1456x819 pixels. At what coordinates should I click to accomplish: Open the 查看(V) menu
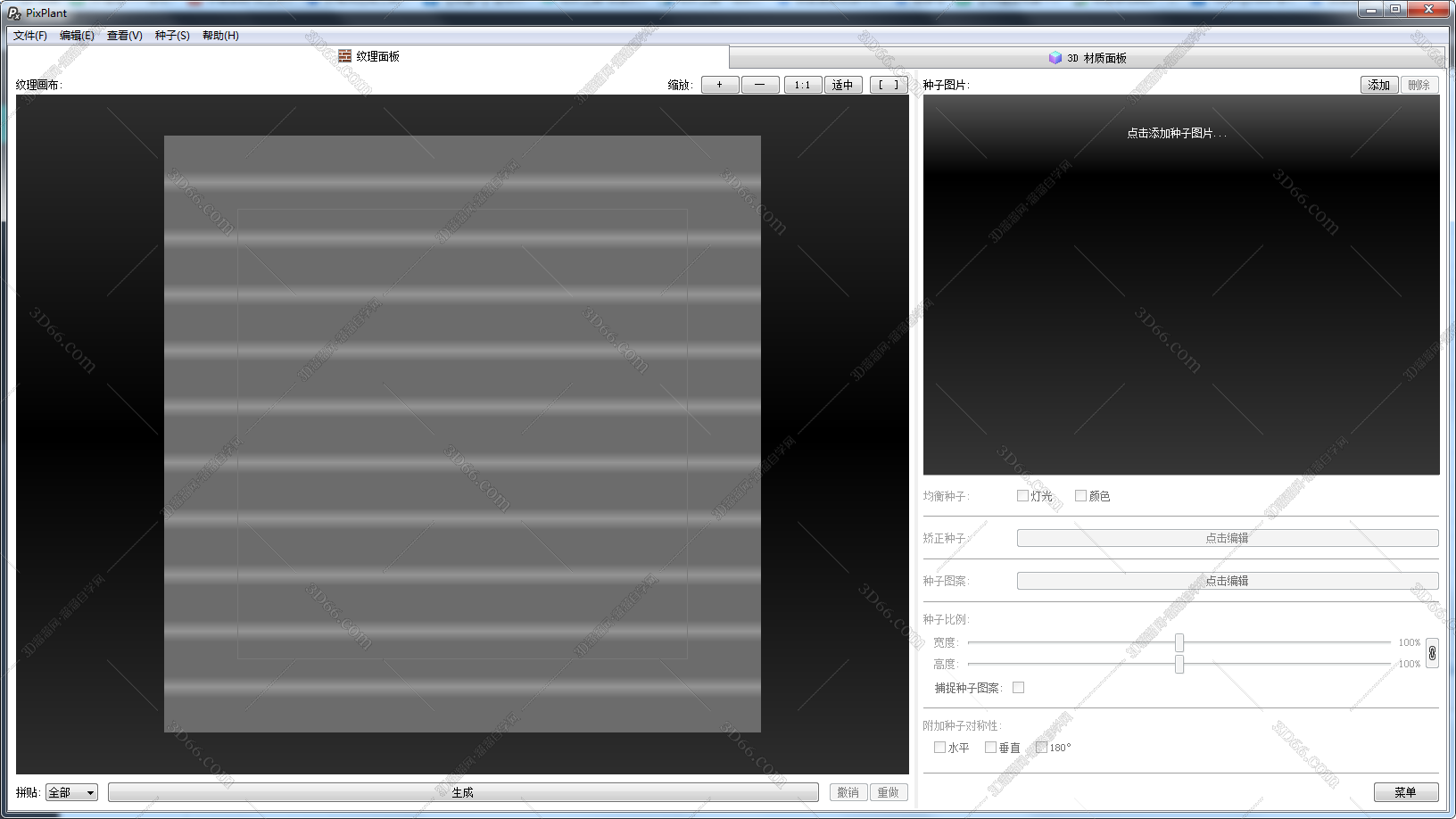tap(124, 36)
